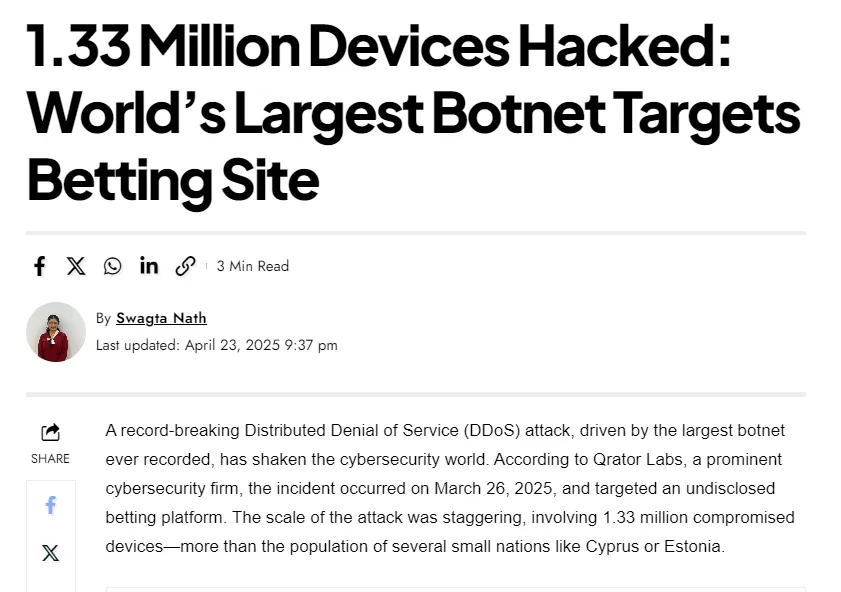Click the "By" text before author name

[103, 318]
